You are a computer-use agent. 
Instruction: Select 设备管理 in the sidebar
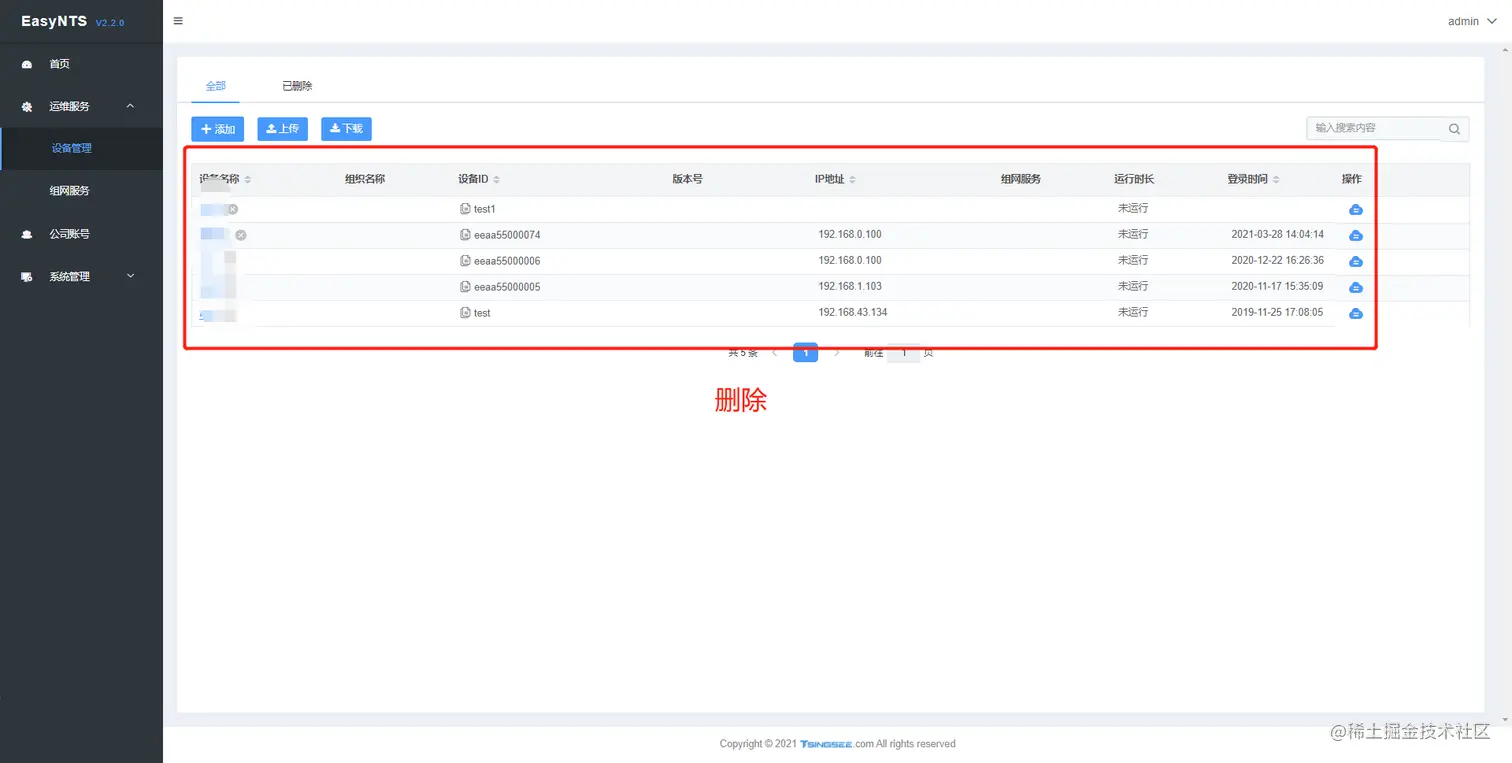[x=81, y=148]
